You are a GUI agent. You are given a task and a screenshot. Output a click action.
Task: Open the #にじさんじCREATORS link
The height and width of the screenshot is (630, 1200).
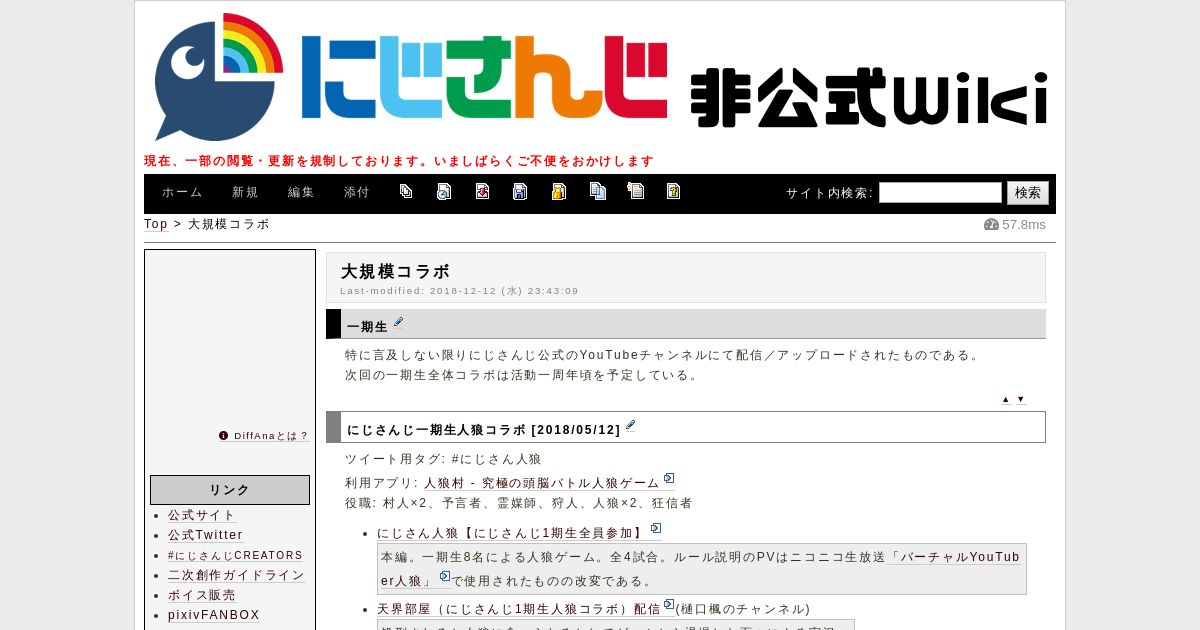[x=235, y=555]
